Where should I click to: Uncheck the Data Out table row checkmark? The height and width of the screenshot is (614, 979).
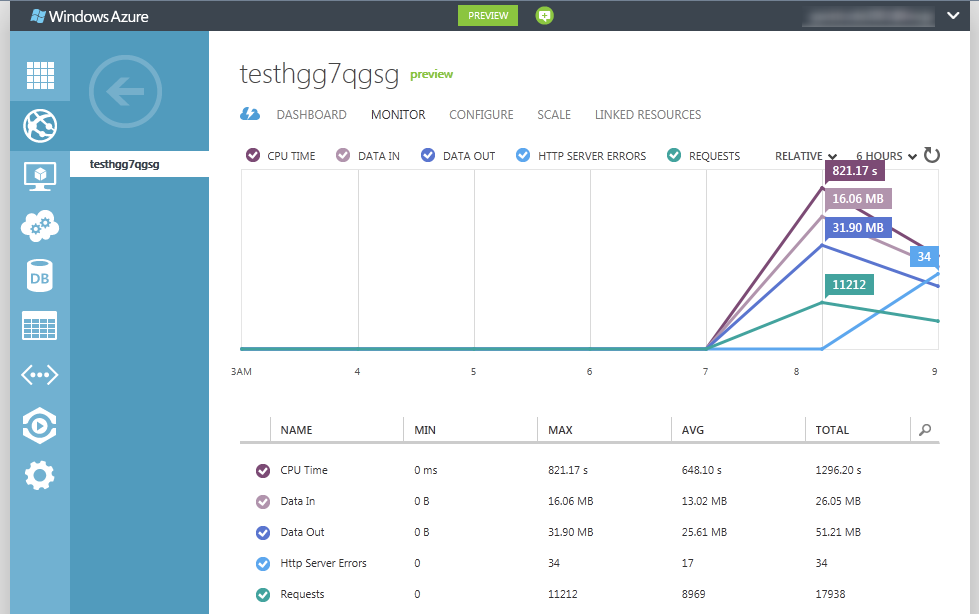click(263, 533)
